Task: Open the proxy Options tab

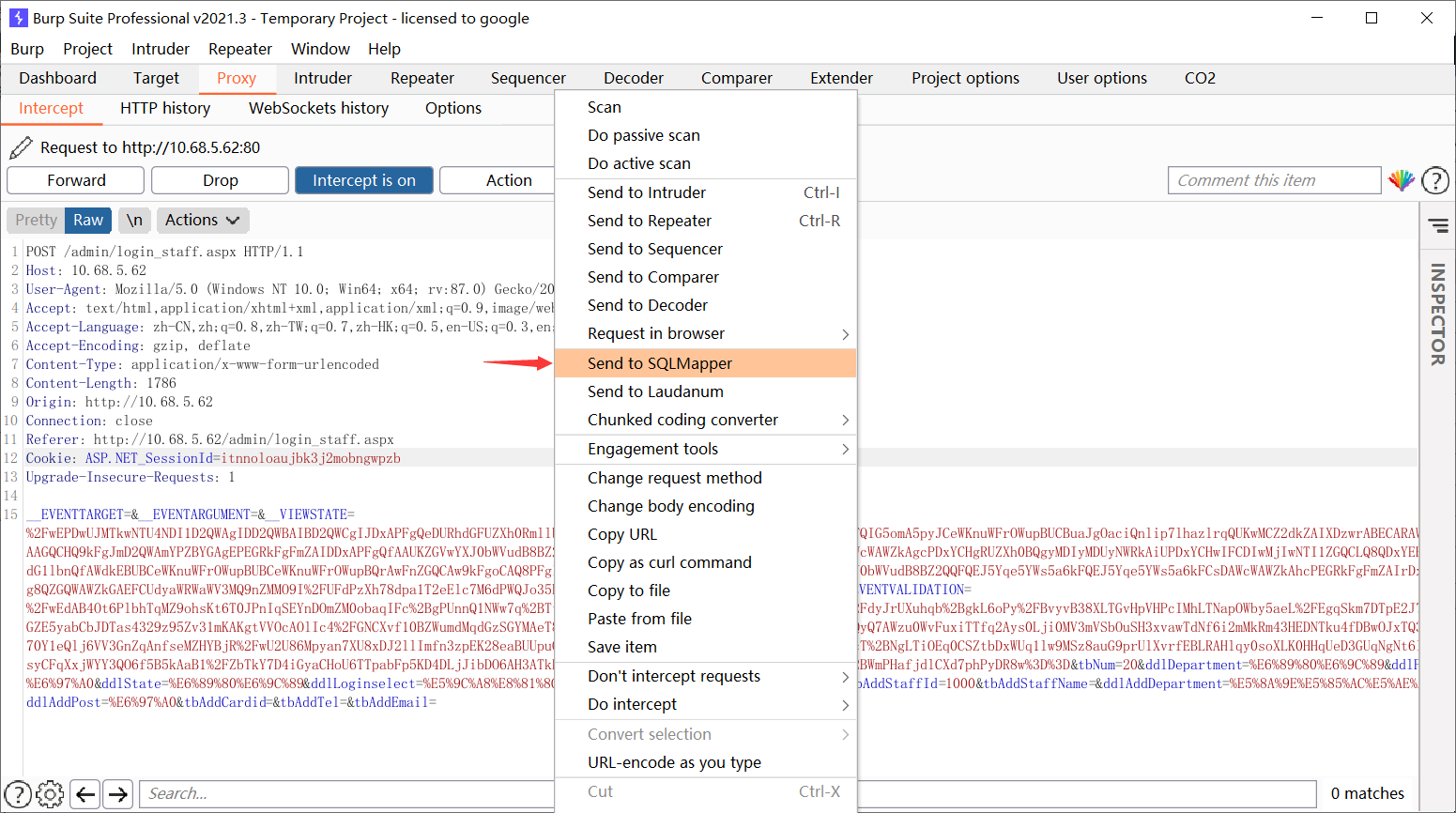Action: 453,108
